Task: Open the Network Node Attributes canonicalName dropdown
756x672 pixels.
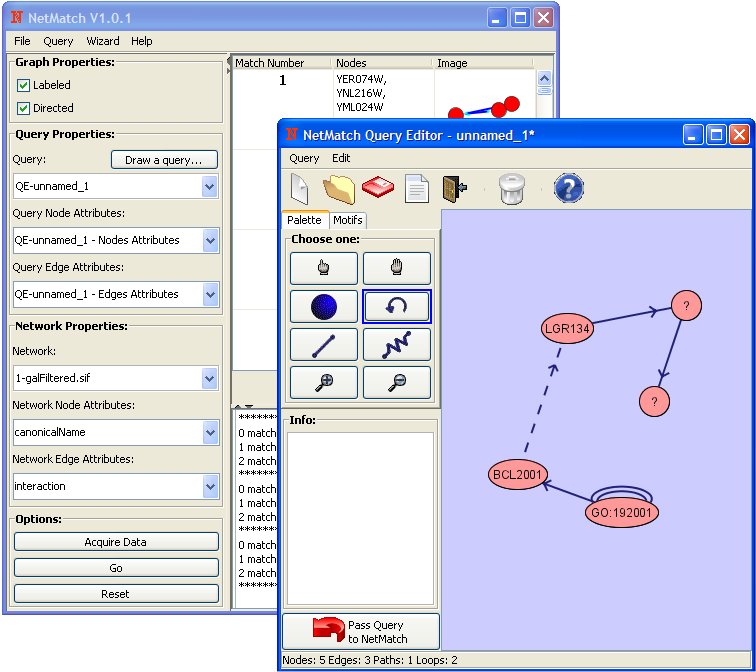Action: point(209,432)
